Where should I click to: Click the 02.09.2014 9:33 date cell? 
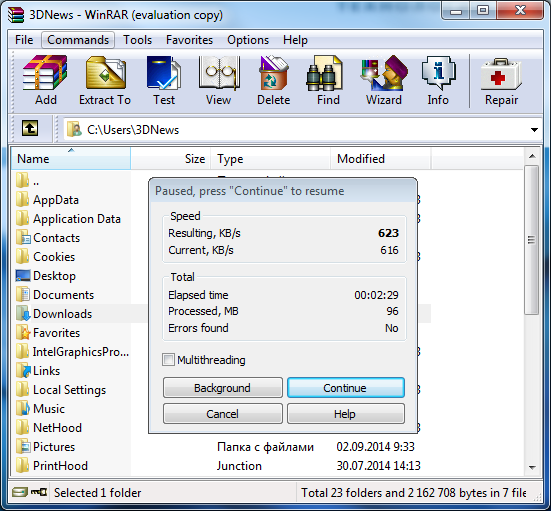375,447
